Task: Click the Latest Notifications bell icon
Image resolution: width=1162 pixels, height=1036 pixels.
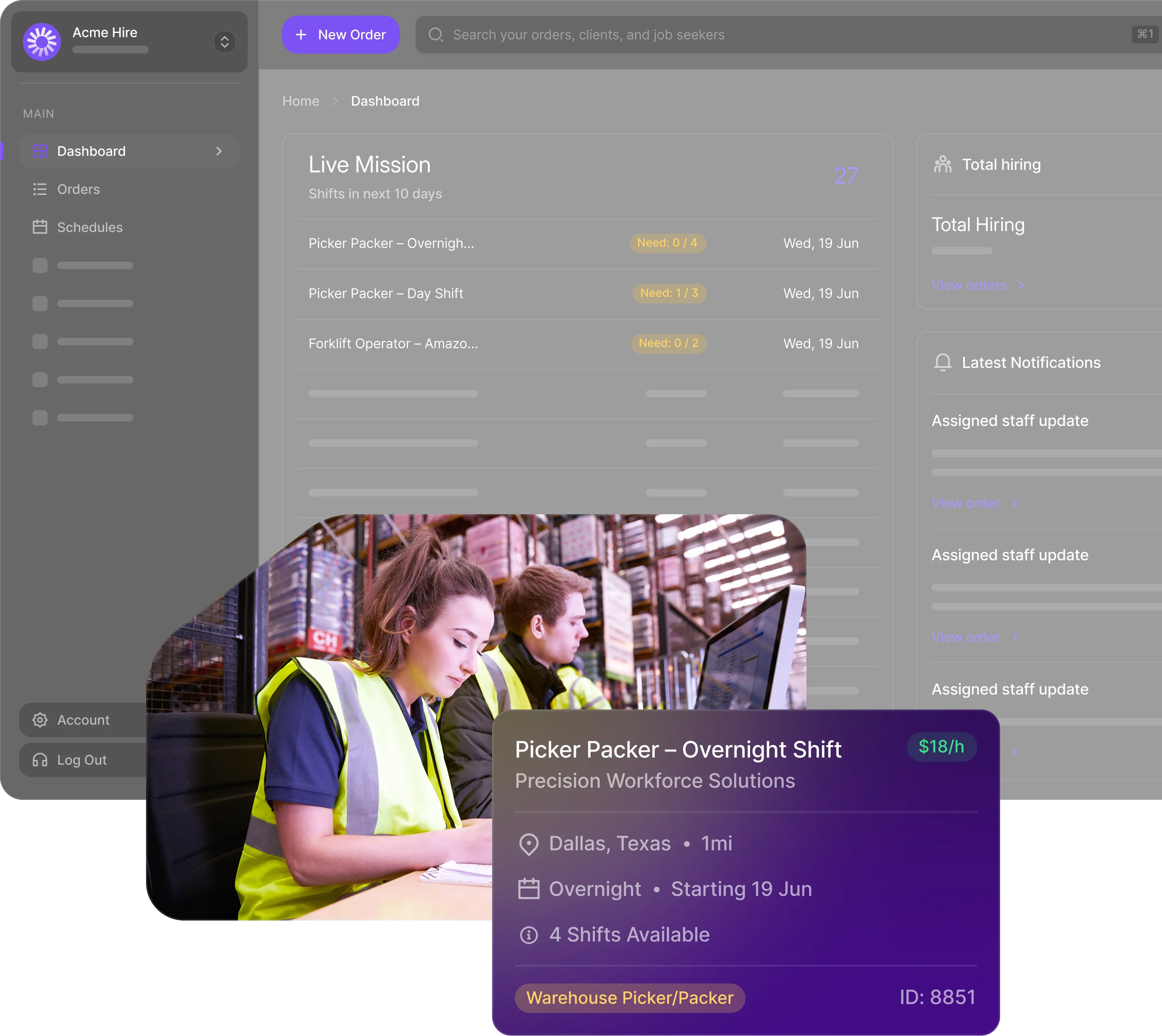Action: tap(943, 363)
